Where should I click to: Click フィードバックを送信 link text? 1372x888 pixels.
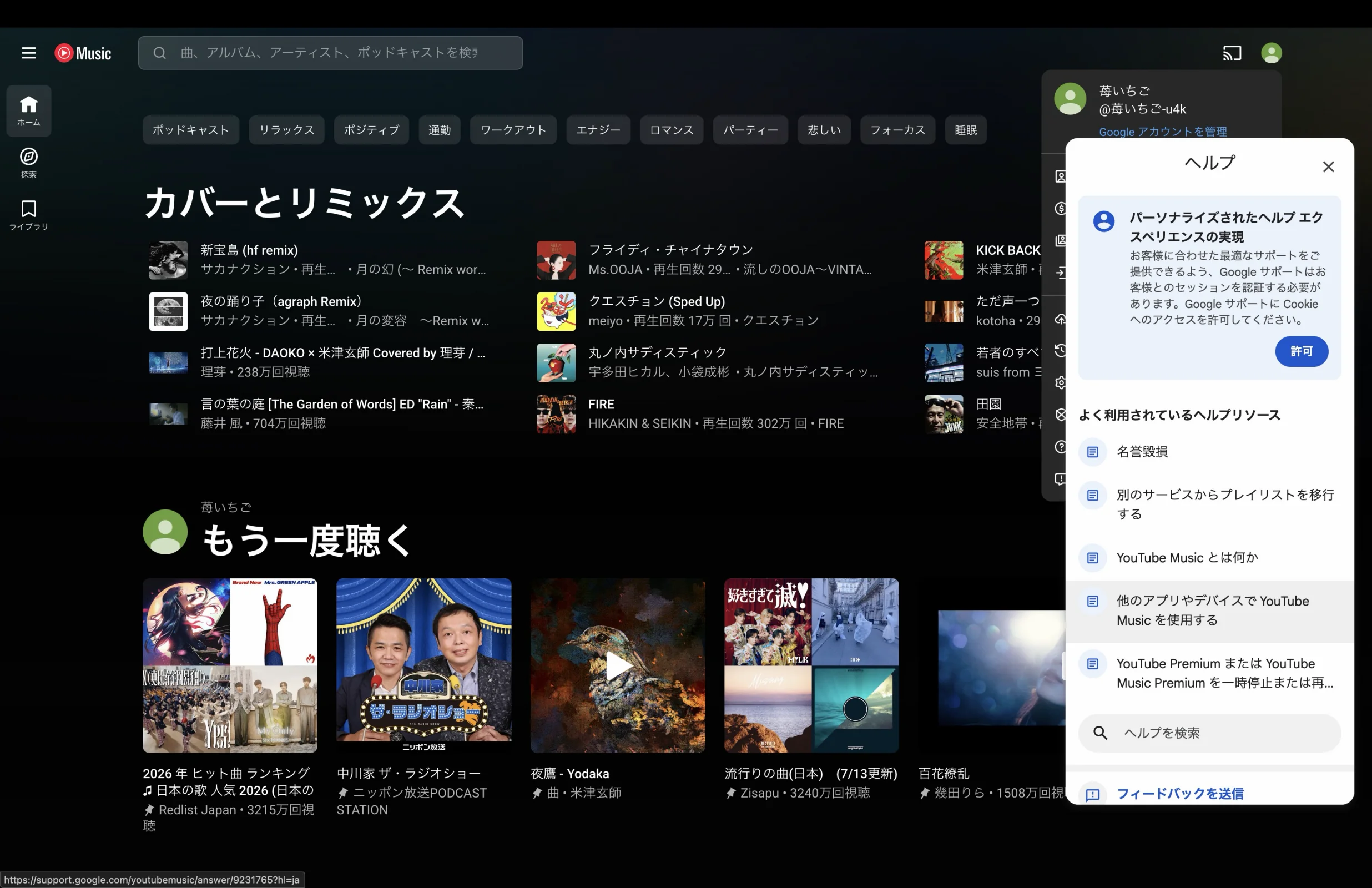tap(1180, 794)
